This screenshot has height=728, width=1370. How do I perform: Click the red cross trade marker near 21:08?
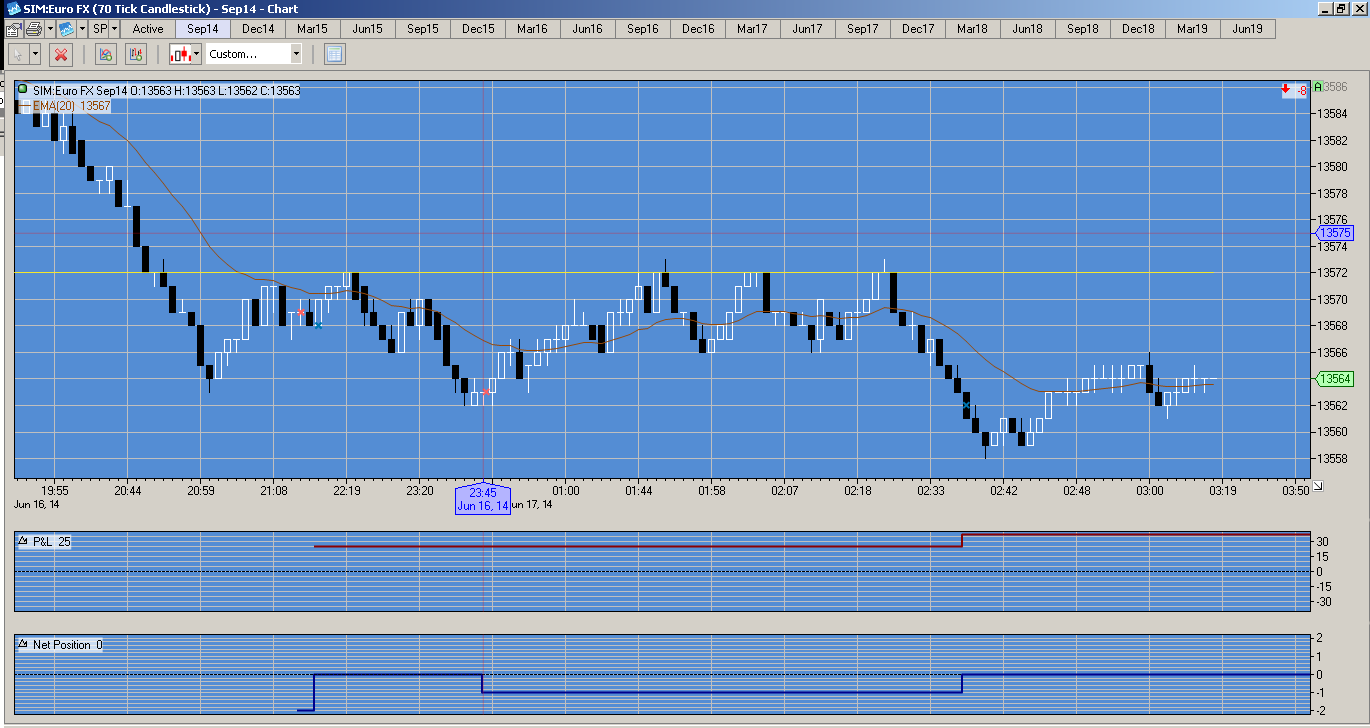point(301,313)
